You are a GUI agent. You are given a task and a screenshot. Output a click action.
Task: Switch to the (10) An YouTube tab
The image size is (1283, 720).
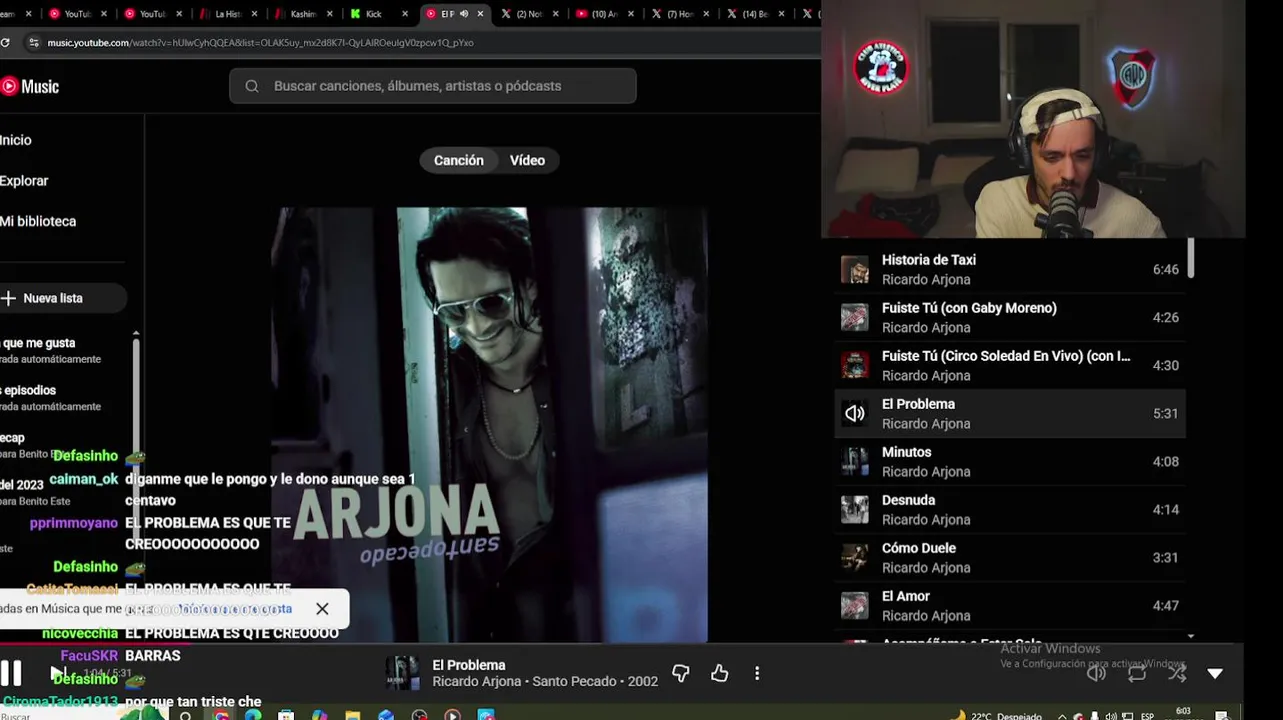point(604,14)
